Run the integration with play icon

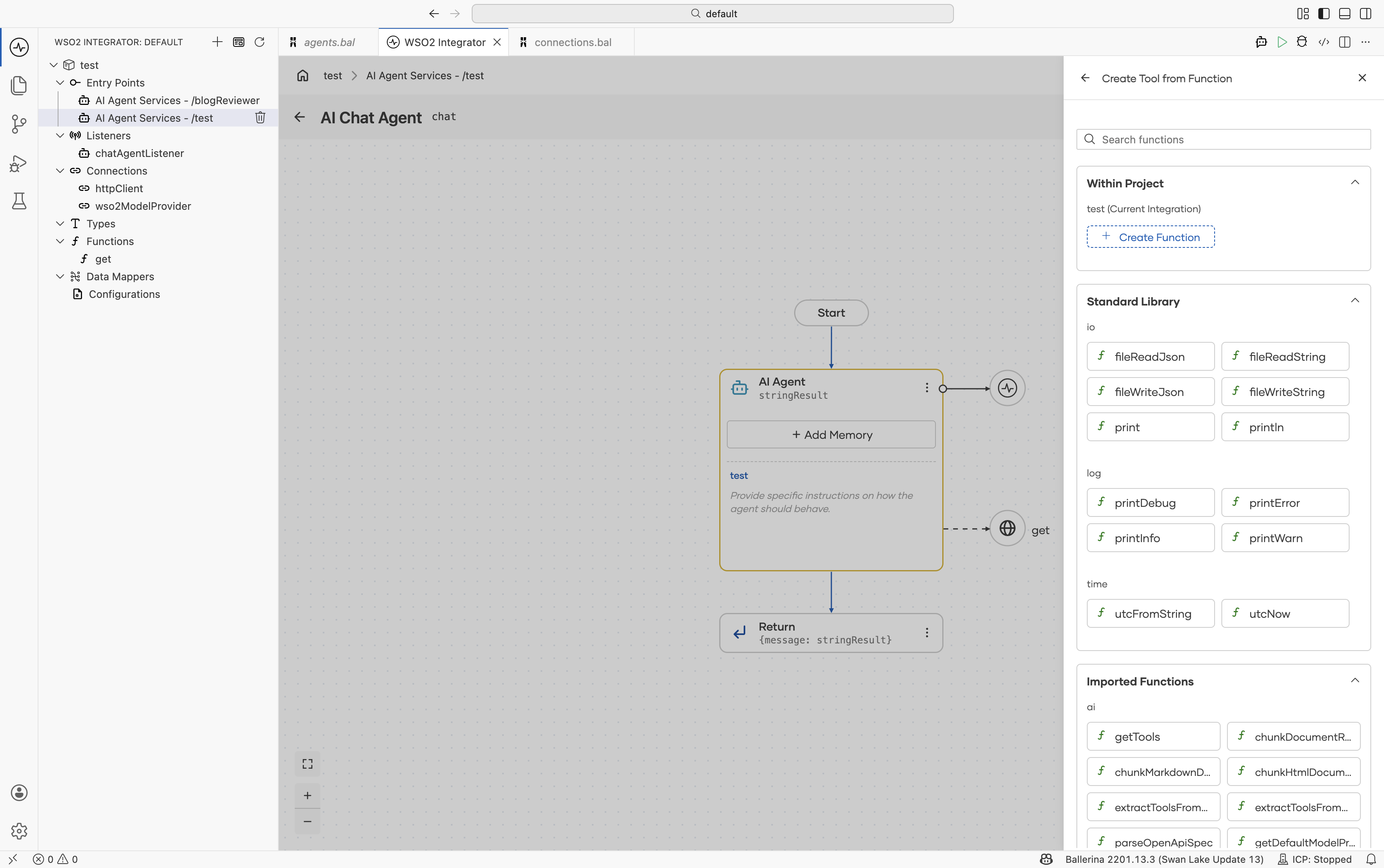[1282, 42]
